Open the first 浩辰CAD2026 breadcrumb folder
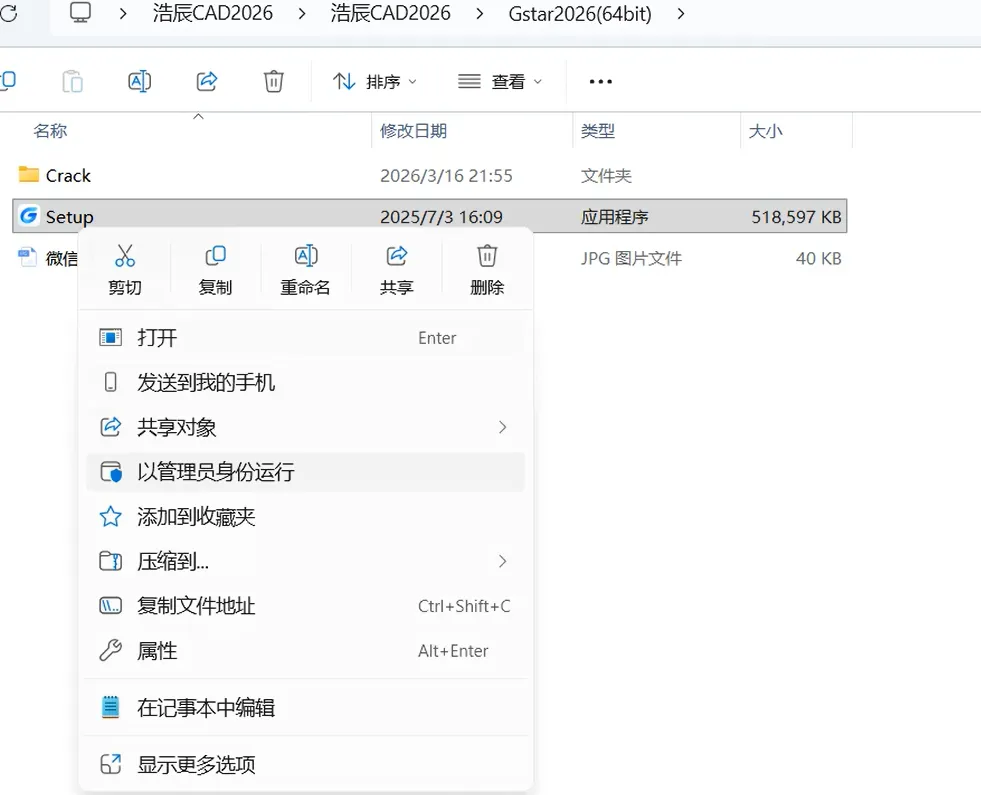Viewport: 981px width, 795px height. tap(213, 13)
